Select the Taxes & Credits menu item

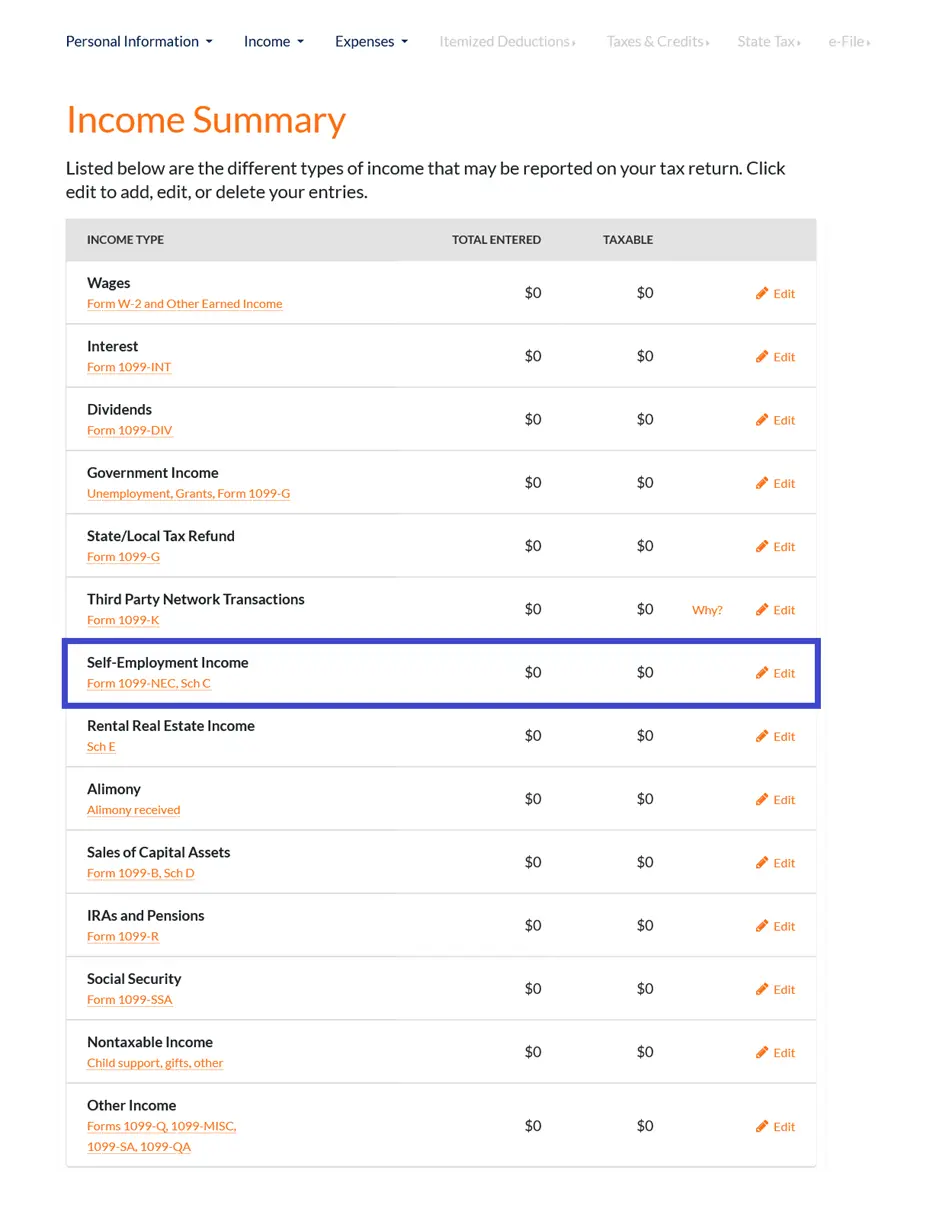click(x=657, y=42)
